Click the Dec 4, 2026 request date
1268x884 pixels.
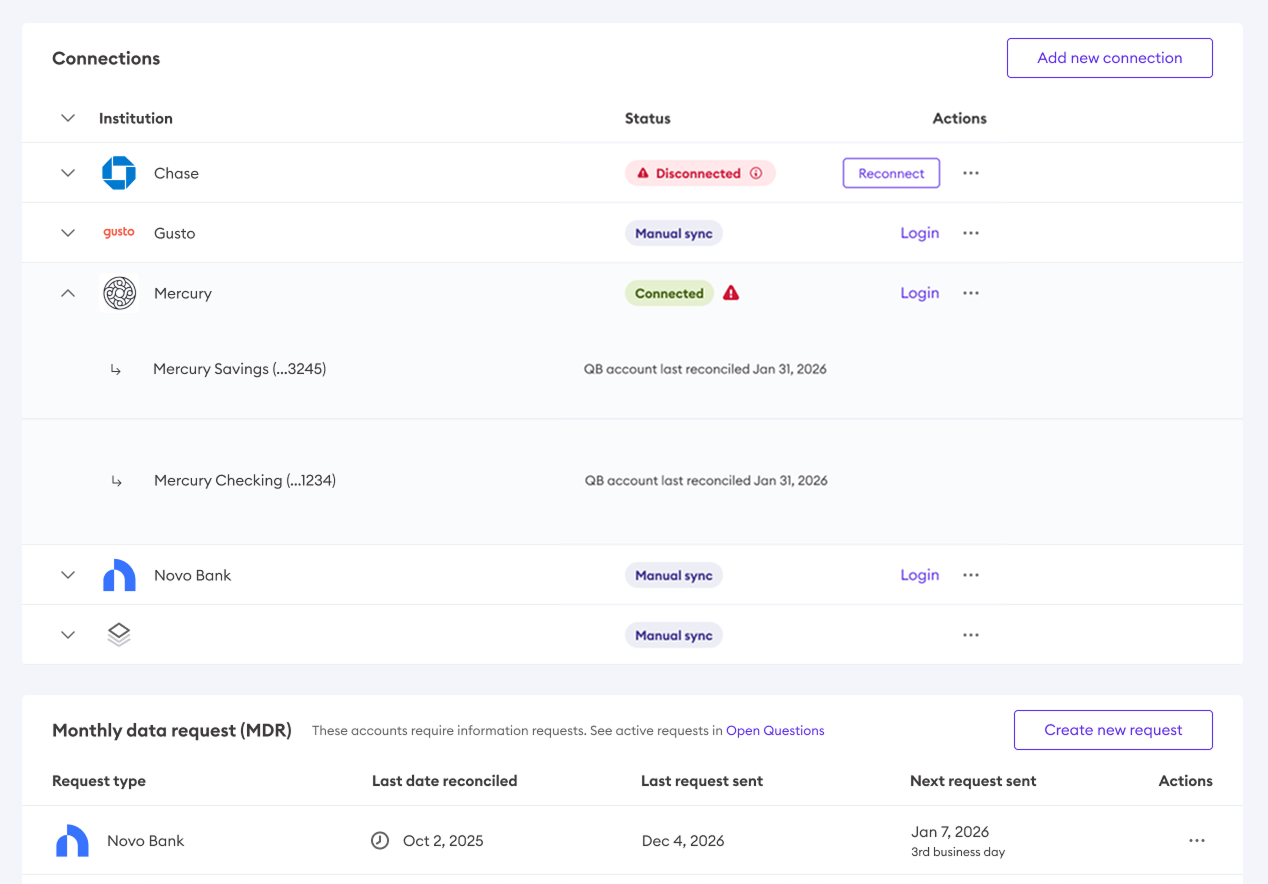(683, 841)
